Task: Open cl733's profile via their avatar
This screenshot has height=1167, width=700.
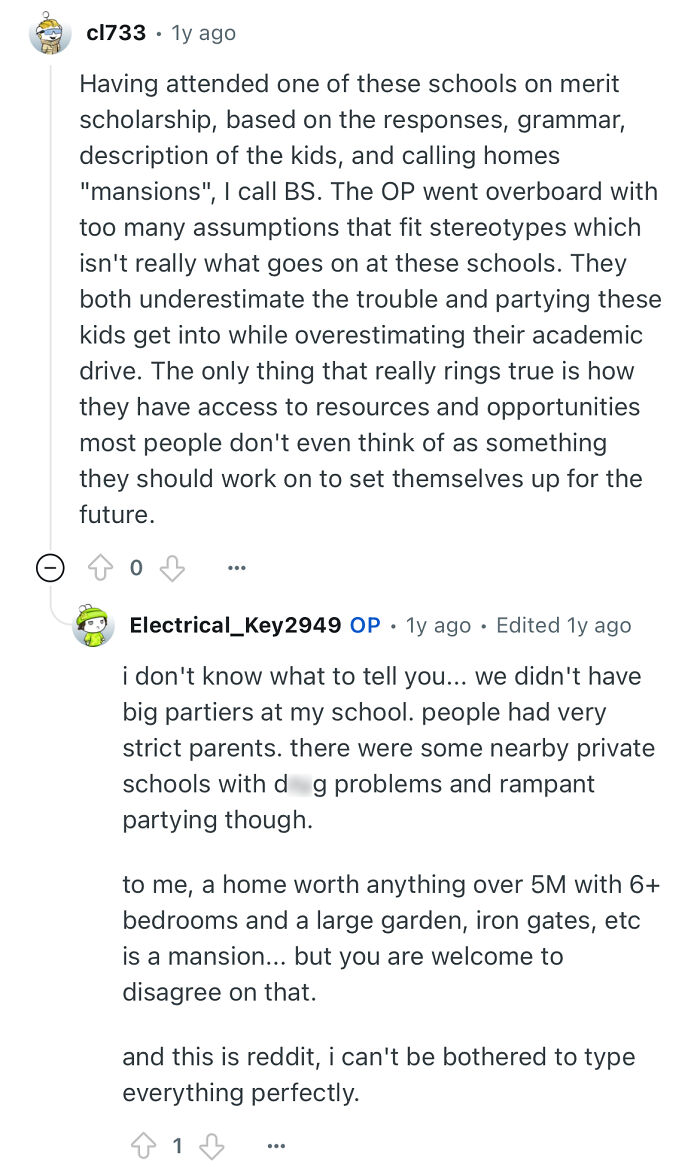Action: tap(50, 32)
